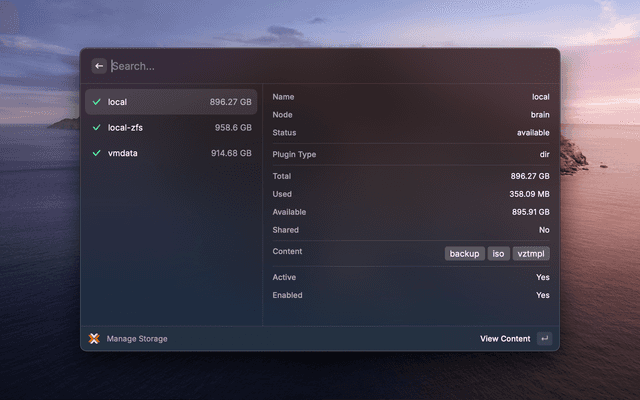
Task: Click the Proxmox logo in the footer
Action: click(95, 339)
